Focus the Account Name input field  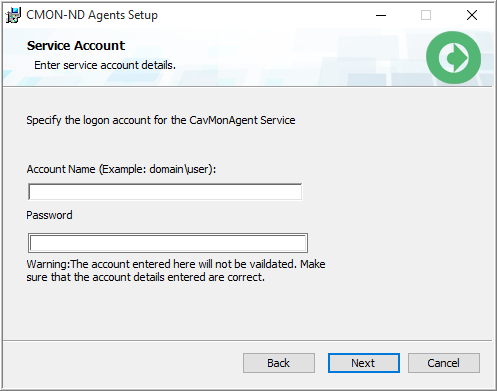tap(165, 192)
